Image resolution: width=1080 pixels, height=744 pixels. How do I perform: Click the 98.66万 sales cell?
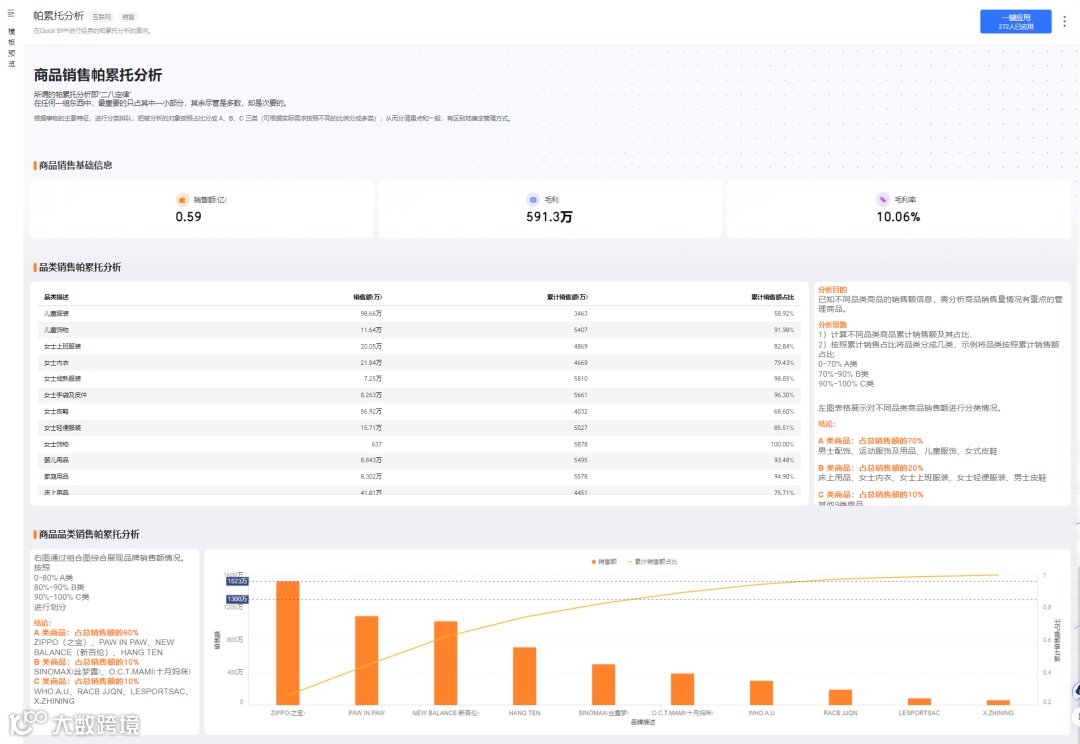click(x=371, y=313)
